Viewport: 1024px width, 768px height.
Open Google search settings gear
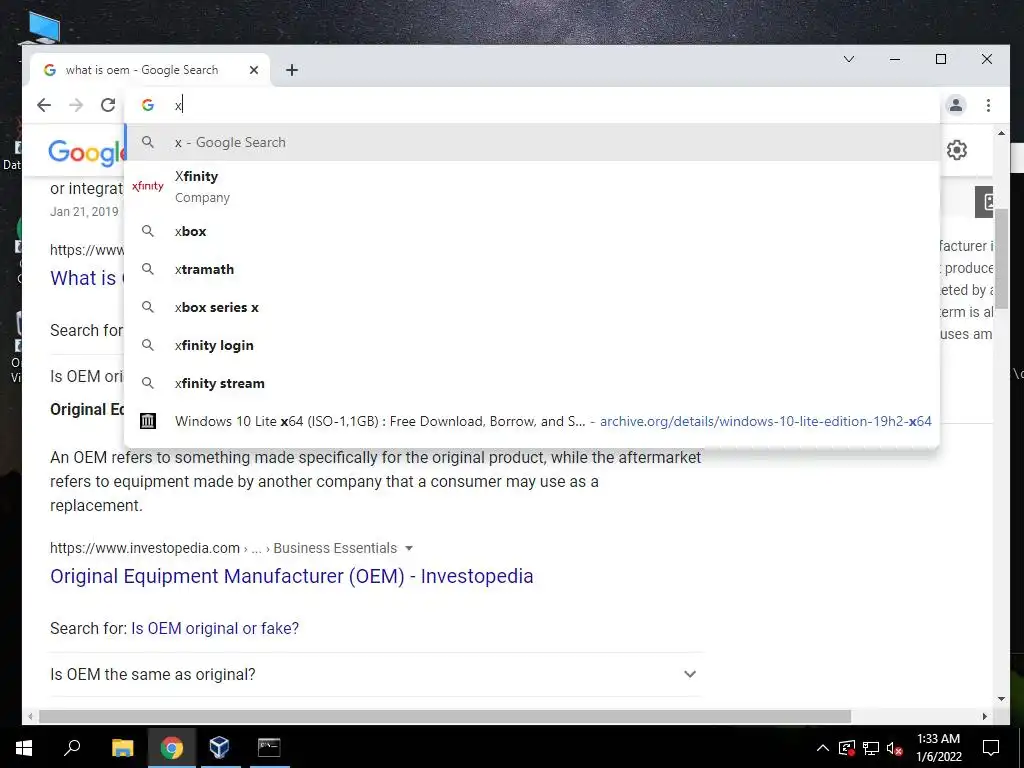coord(957,150)
